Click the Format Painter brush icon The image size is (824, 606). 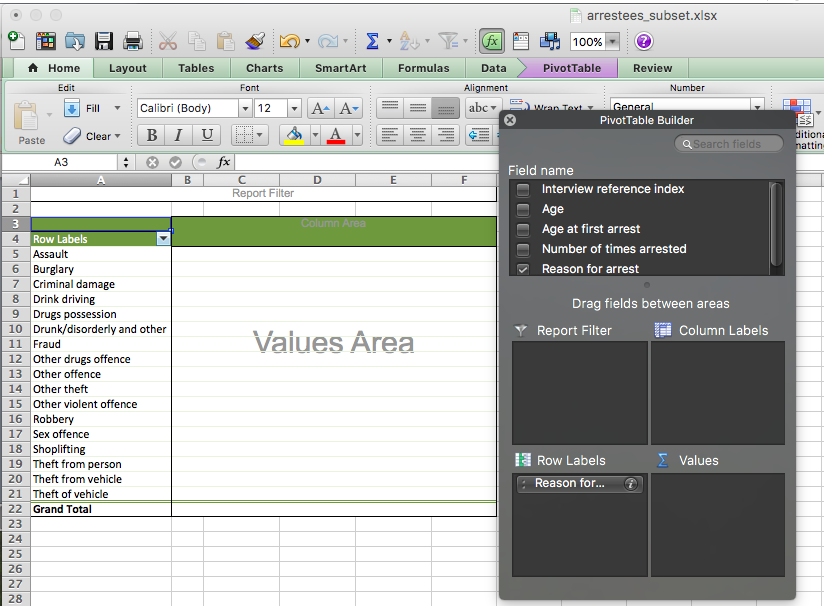[255, 41]
